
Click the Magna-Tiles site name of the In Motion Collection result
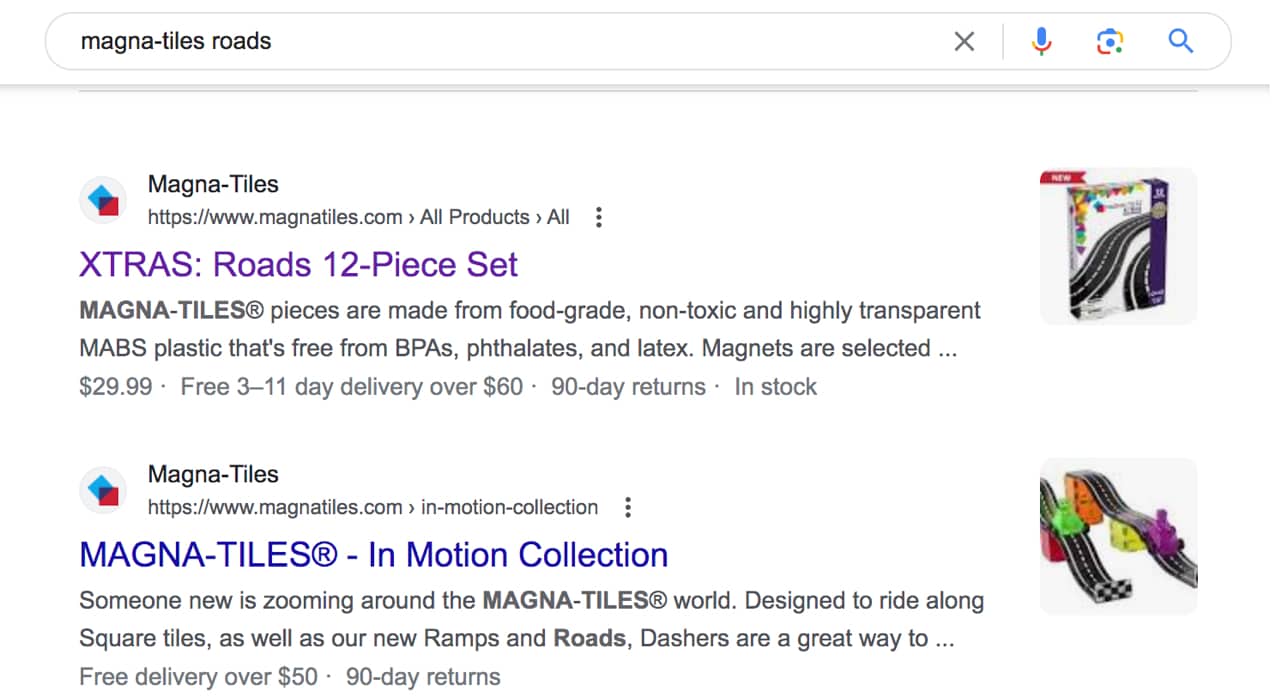coord(213,474)
